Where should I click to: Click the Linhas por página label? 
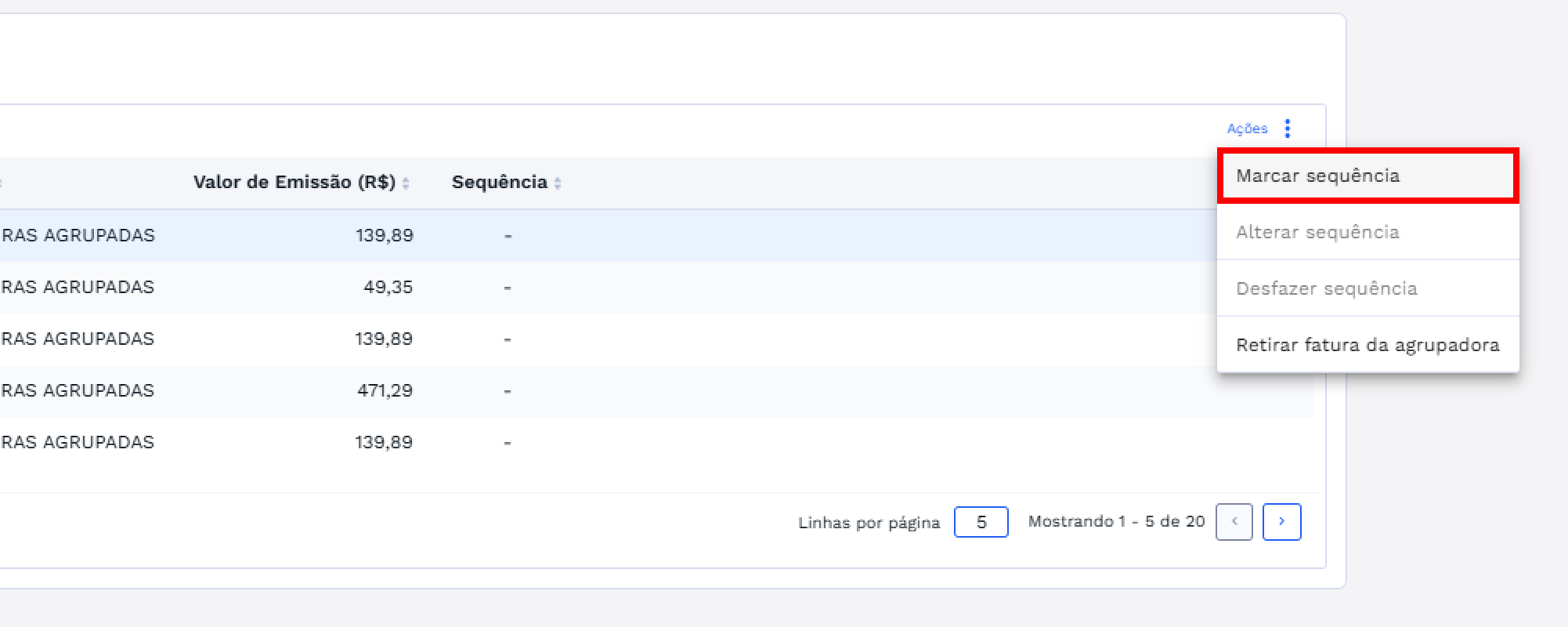coord(869,523)
